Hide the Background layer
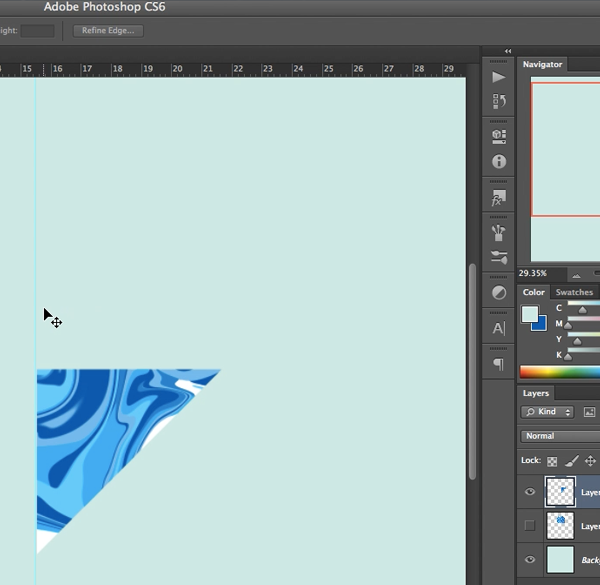Viewport: 600px width, 585px height. (530, 560)
